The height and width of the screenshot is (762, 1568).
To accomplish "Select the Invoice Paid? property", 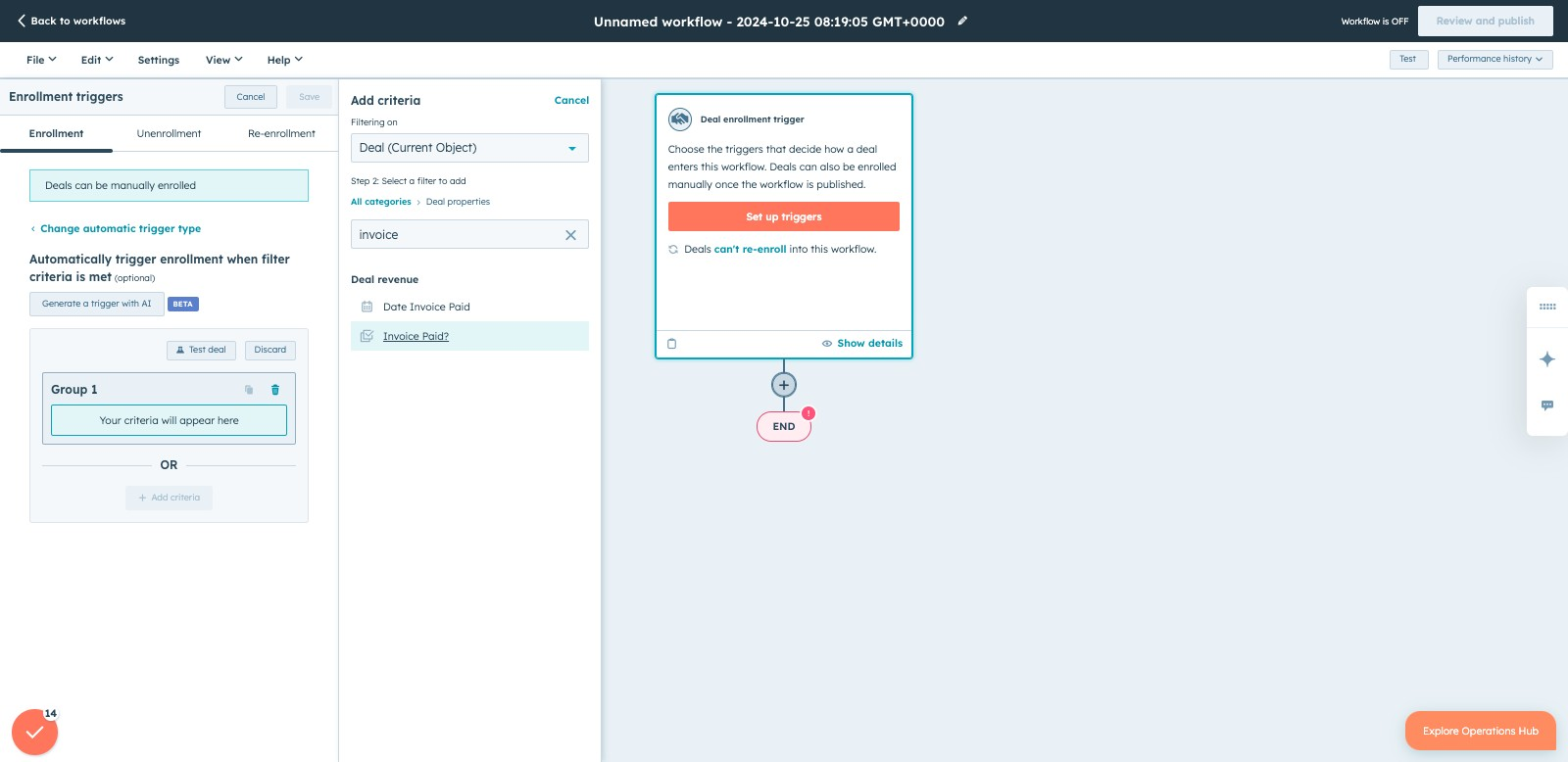I will tap(469, 336).
